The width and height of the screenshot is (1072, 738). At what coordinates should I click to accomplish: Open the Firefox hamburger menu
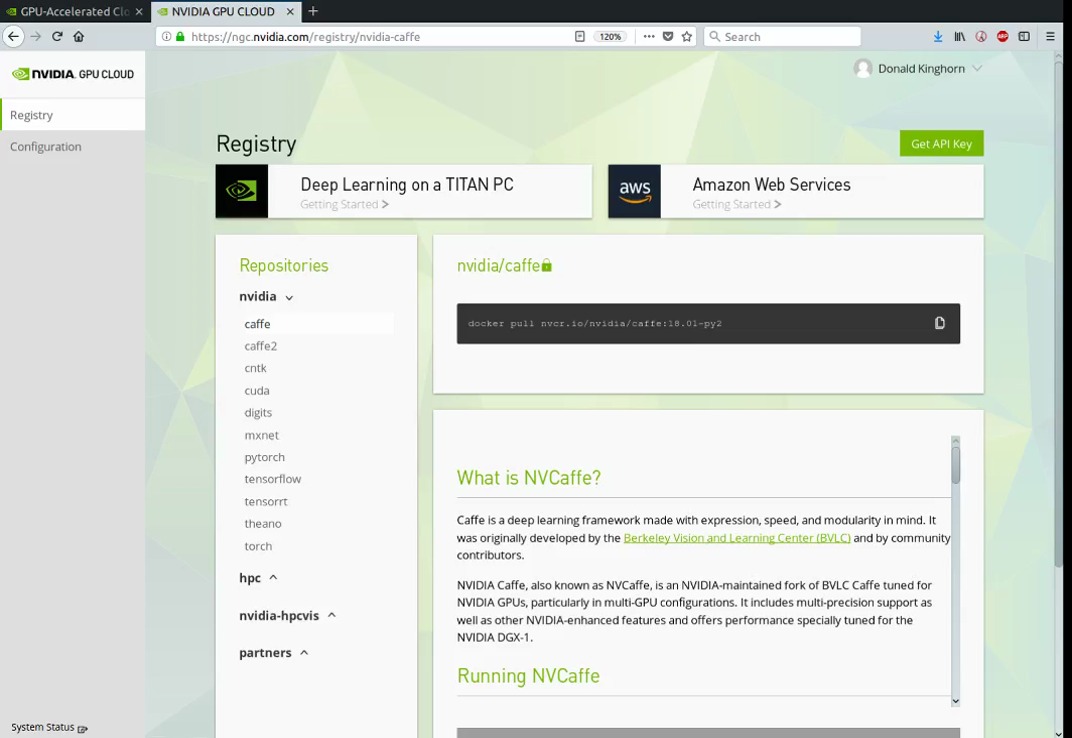[x=1050, y=36]
